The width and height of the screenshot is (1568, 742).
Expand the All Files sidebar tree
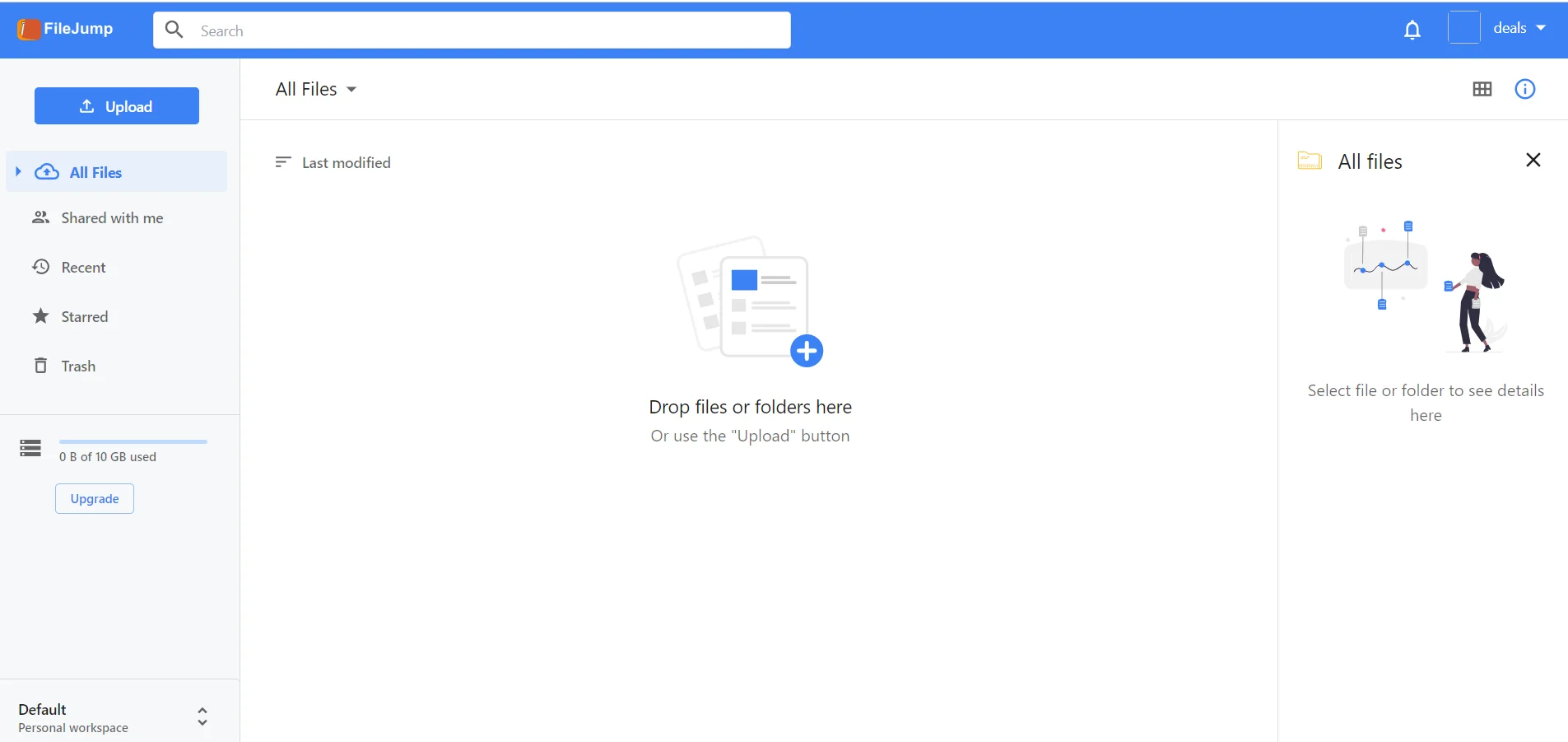pyautogui.click(x=18, y=171)
